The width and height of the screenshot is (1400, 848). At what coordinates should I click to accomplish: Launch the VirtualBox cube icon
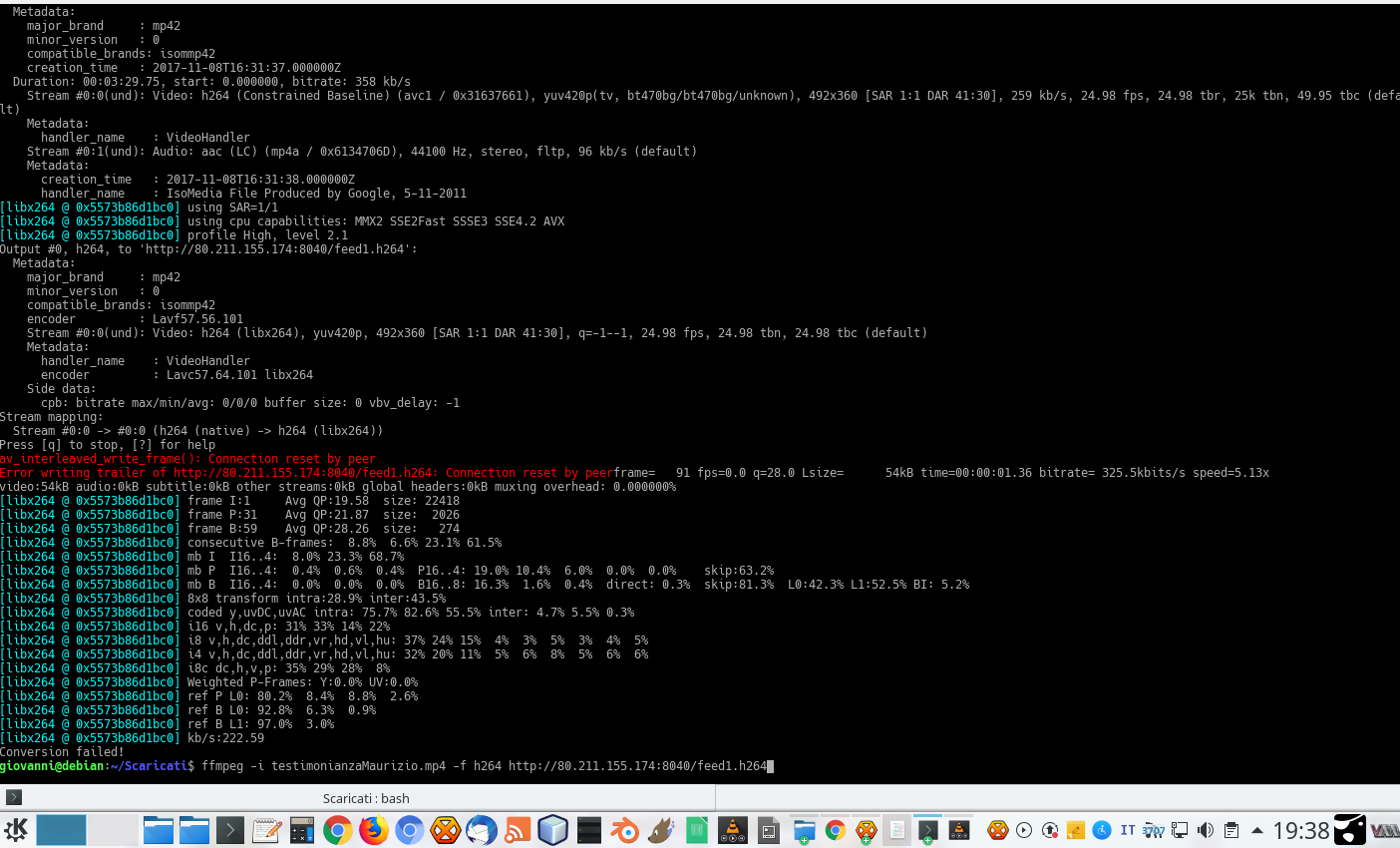point(553,830)
